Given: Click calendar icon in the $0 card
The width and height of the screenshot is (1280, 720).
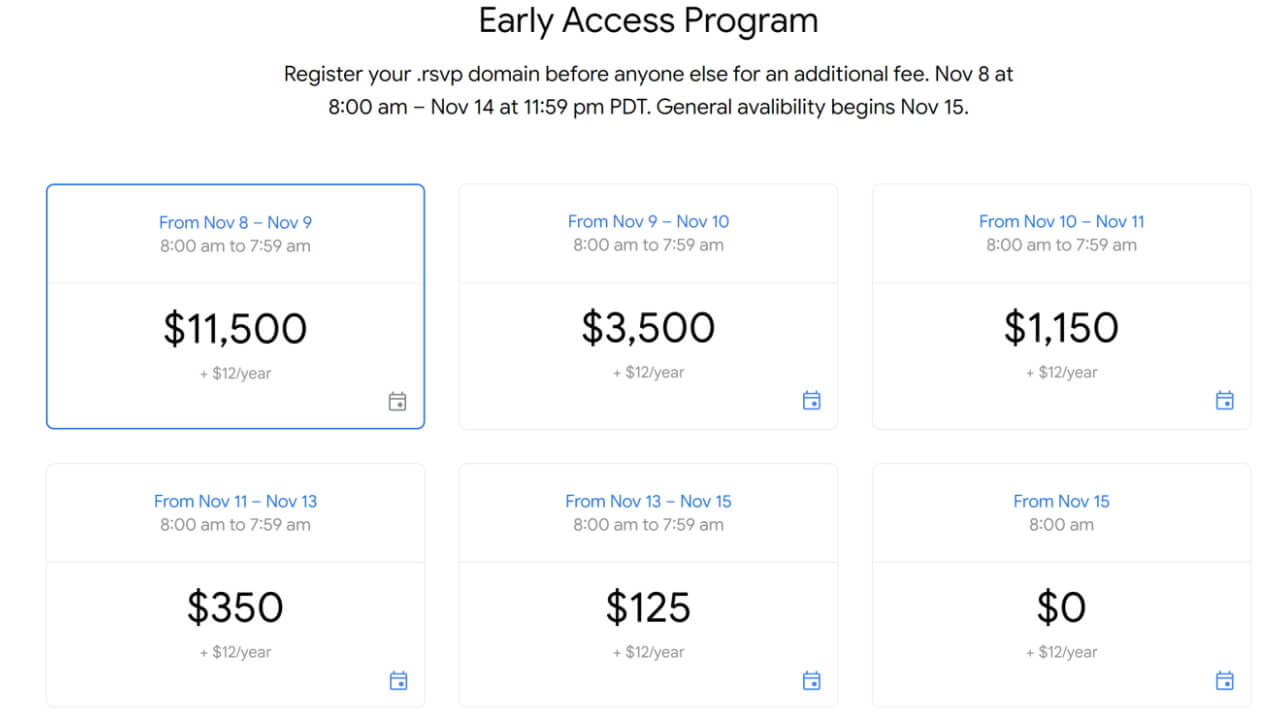Looking at the screenshot, I should pos(1224,681).
